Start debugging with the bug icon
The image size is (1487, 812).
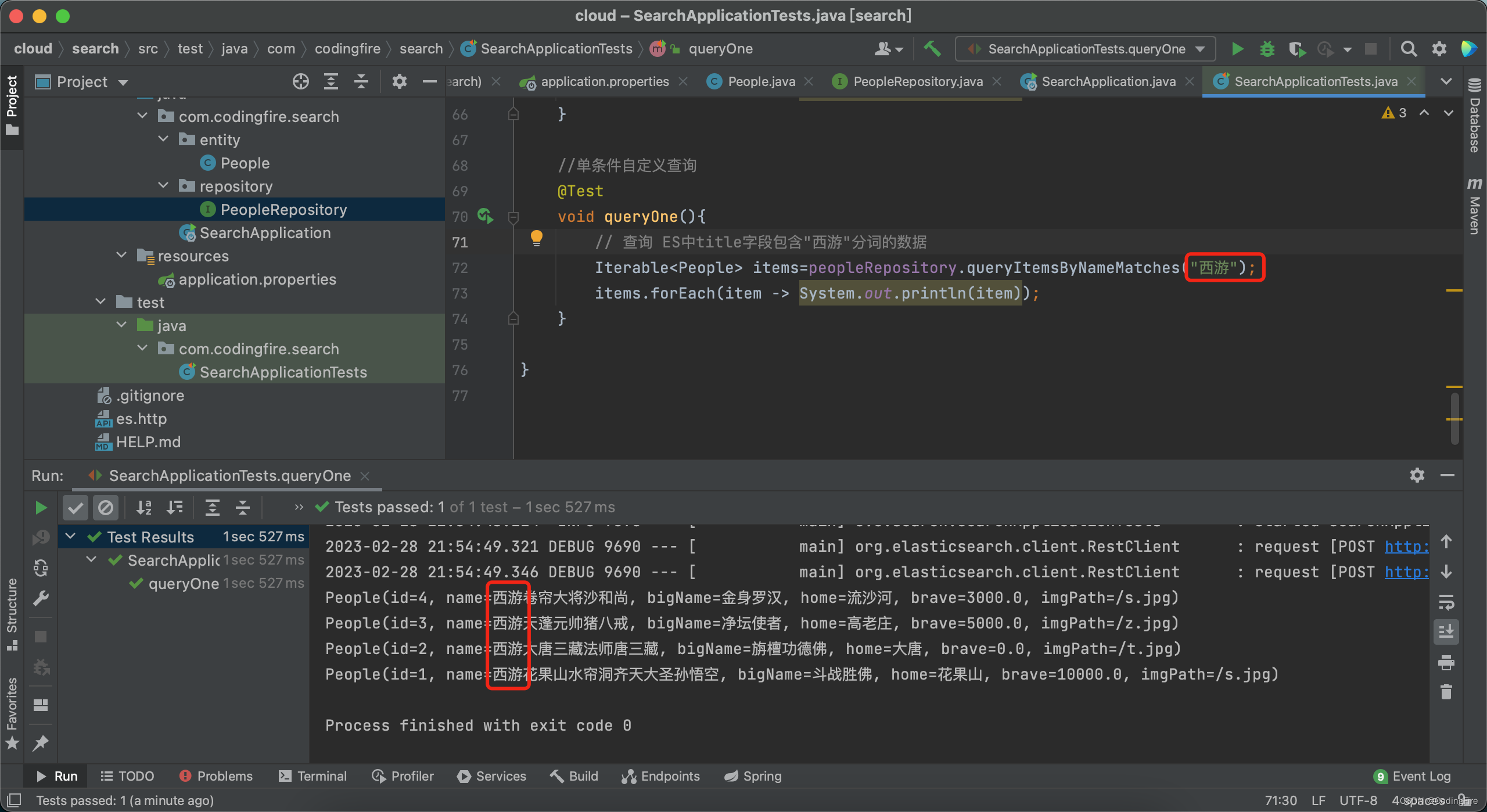(1267, 49)
